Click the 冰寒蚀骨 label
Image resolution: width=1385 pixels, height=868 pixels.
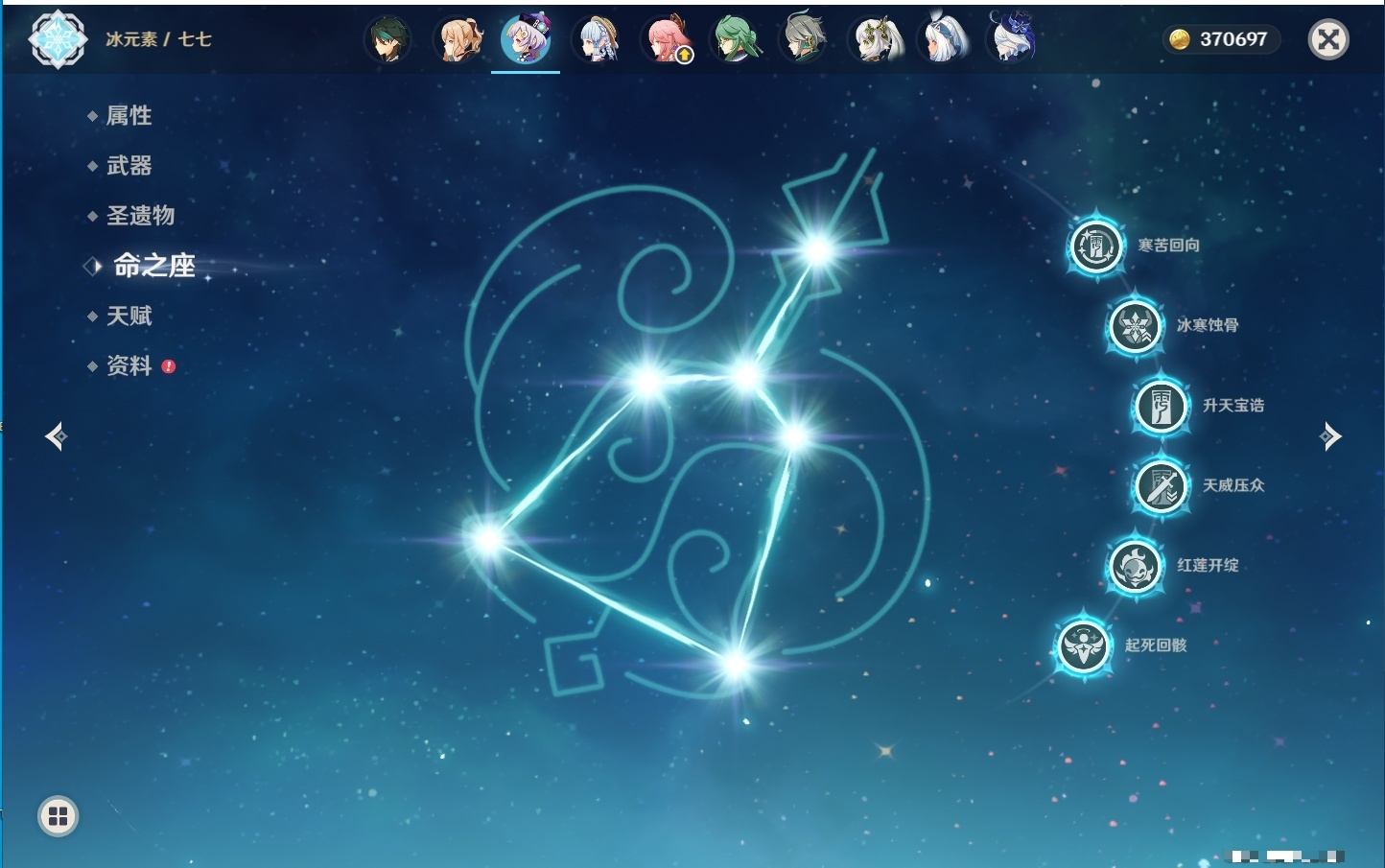[1208, 325]
